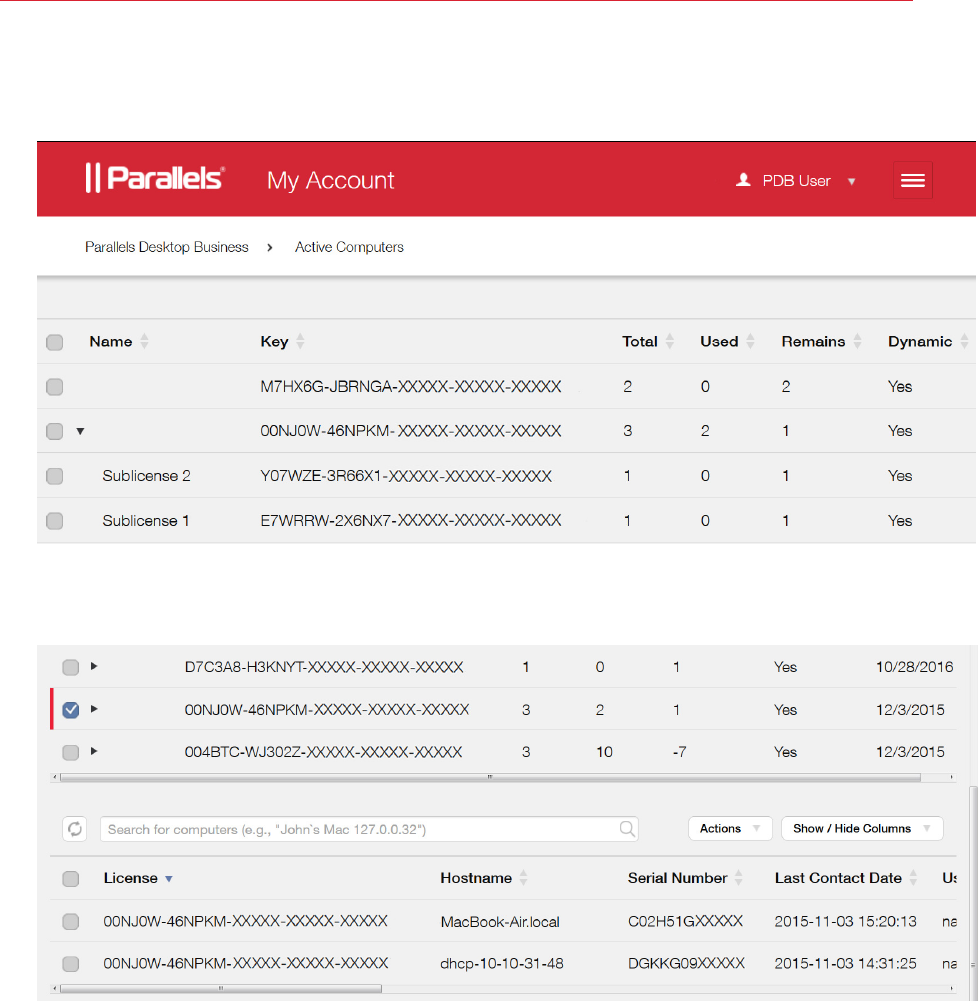978x1001 pixels.
Task: Check the 004BTC-WJ302Z row checkbox
Action: pos(71,752)
